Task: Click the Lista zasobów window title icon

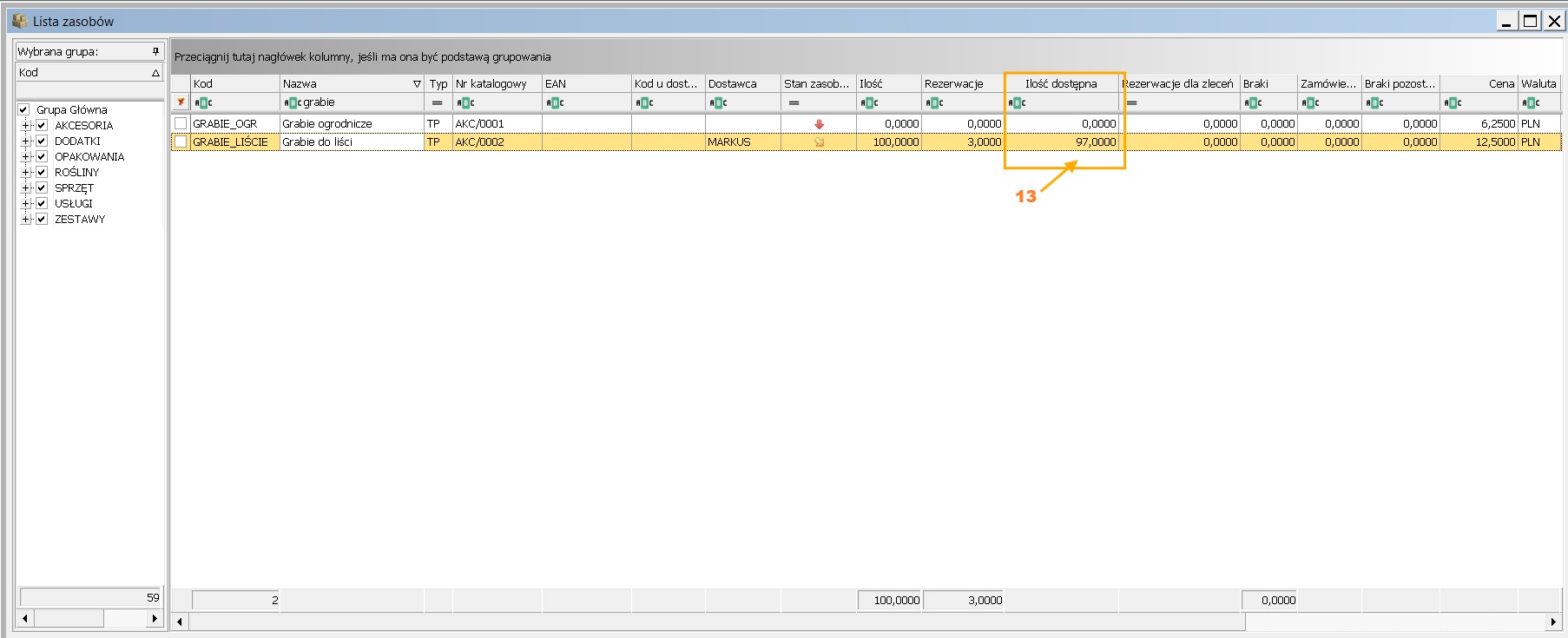Action: coord(20,21)
